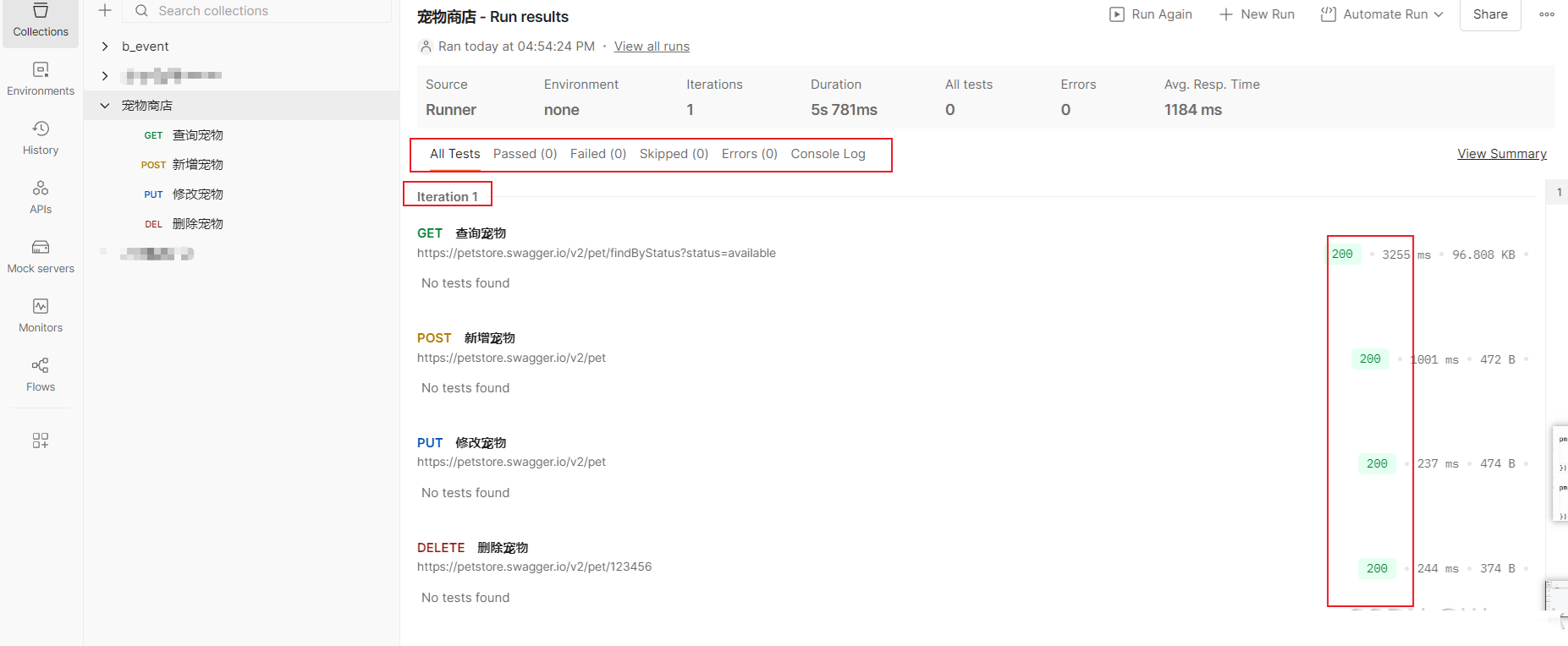Open the Automate Run dropdown
This screenshot has width=1568, height=646.
pos(1382,14)
